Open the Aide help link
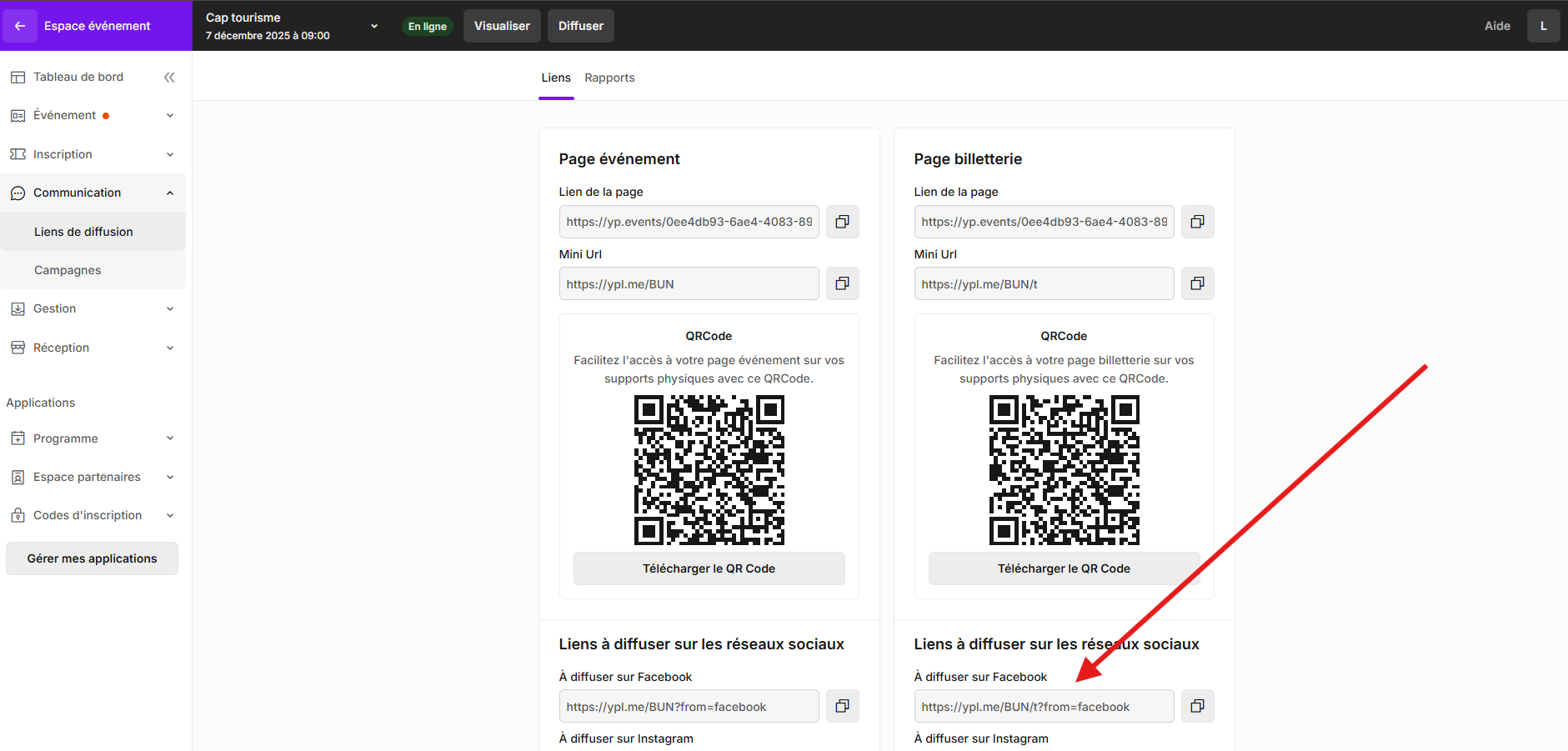 click(1497, 26)
